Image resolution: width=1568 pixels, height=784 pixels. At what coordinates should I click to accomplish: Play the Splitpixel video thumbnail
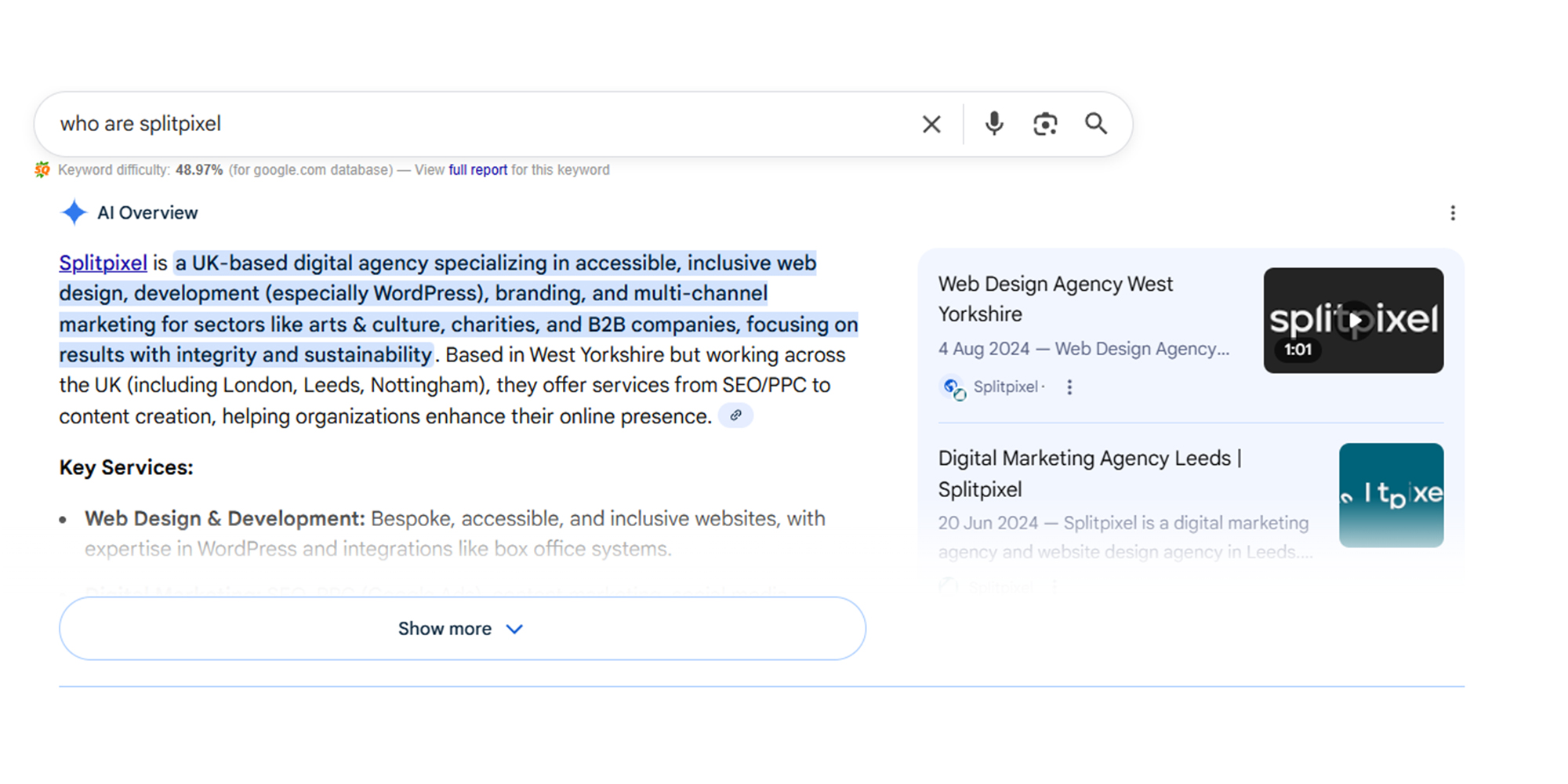1353,321
